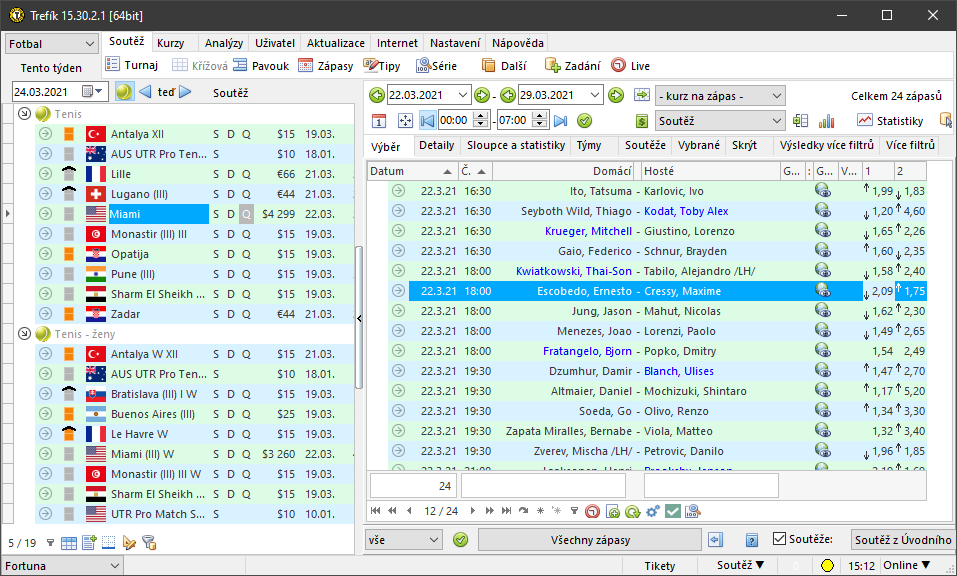Screen dimensions: 957x576
Task: Open the Live matches icon
Action: [x=618, y=66]
